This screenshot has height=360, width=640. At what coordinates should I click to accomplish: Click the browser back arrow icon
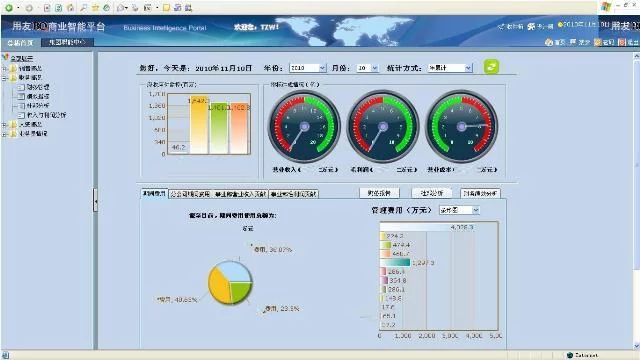(x=9, y=7)
